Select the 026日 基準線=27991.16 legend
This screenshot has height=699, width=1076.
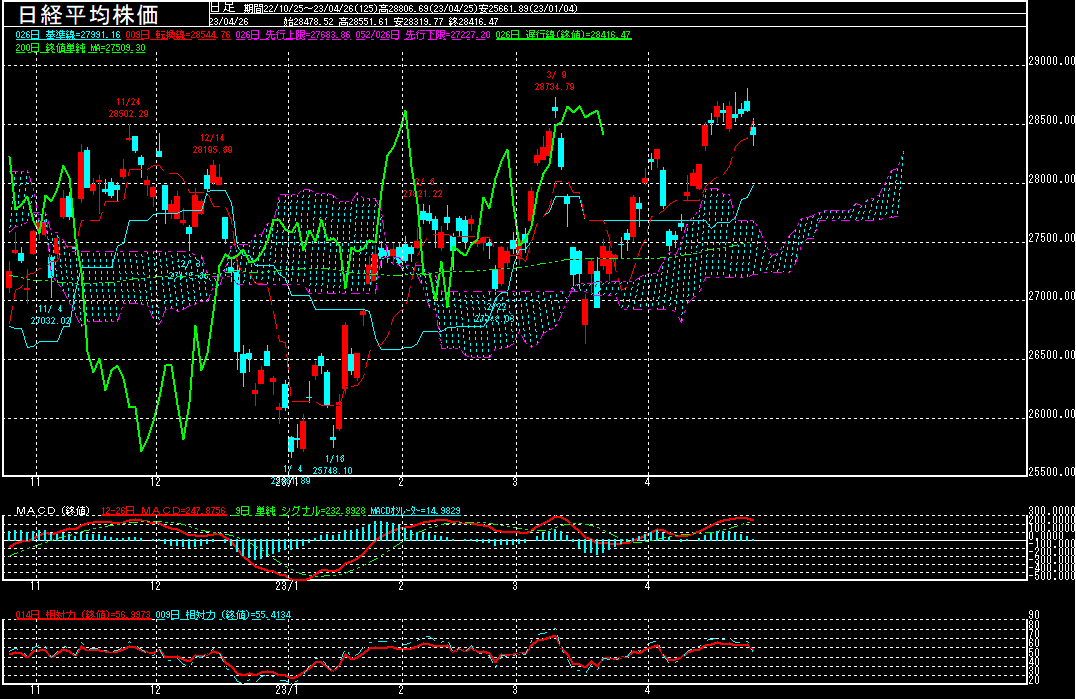tap(68, 34)
